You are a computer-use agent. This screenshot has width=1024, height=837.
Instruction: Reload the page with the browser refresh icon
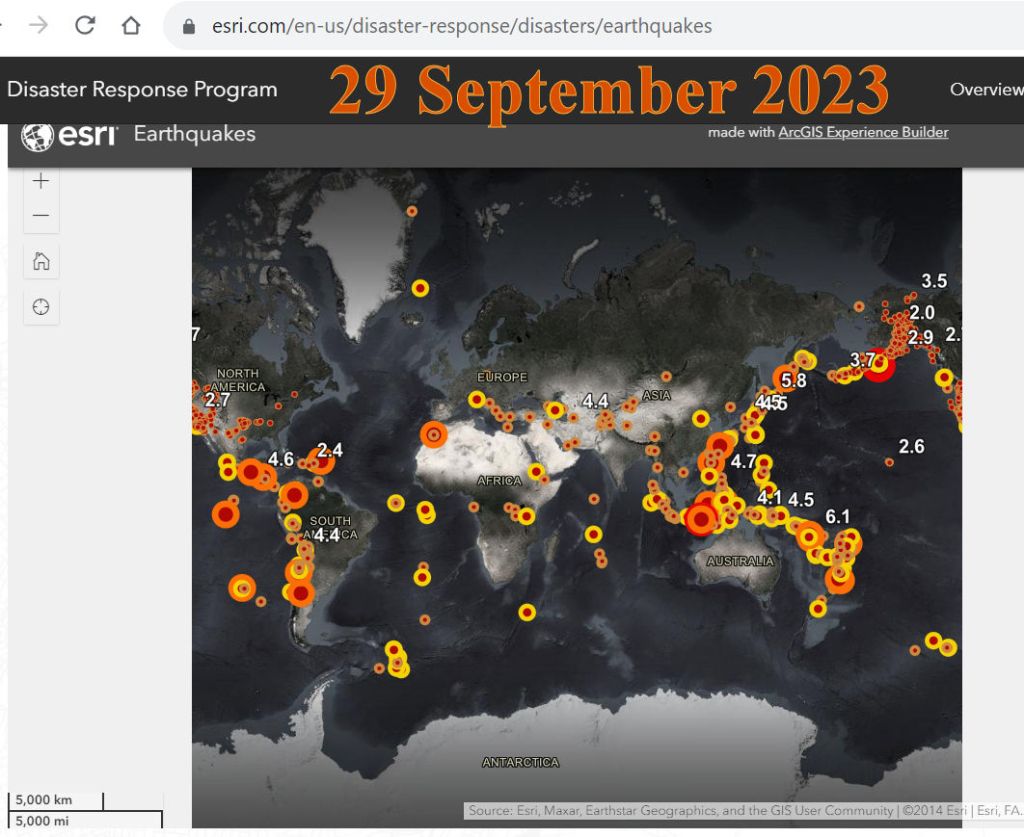(x=85, y=26)
